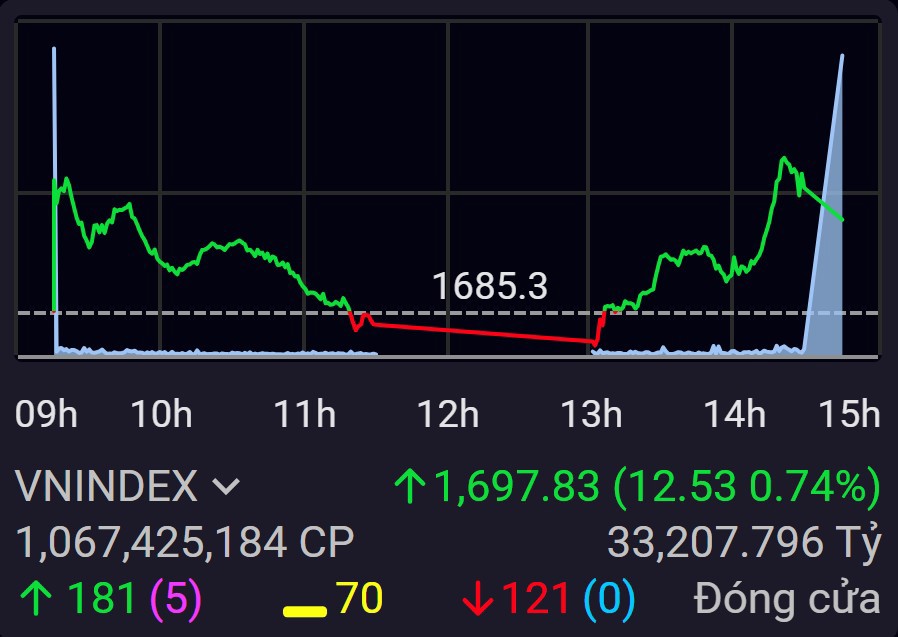Click the unchanged stocks count 70
Viewport: 898px width, 637px height.
[x=360, y=599]
